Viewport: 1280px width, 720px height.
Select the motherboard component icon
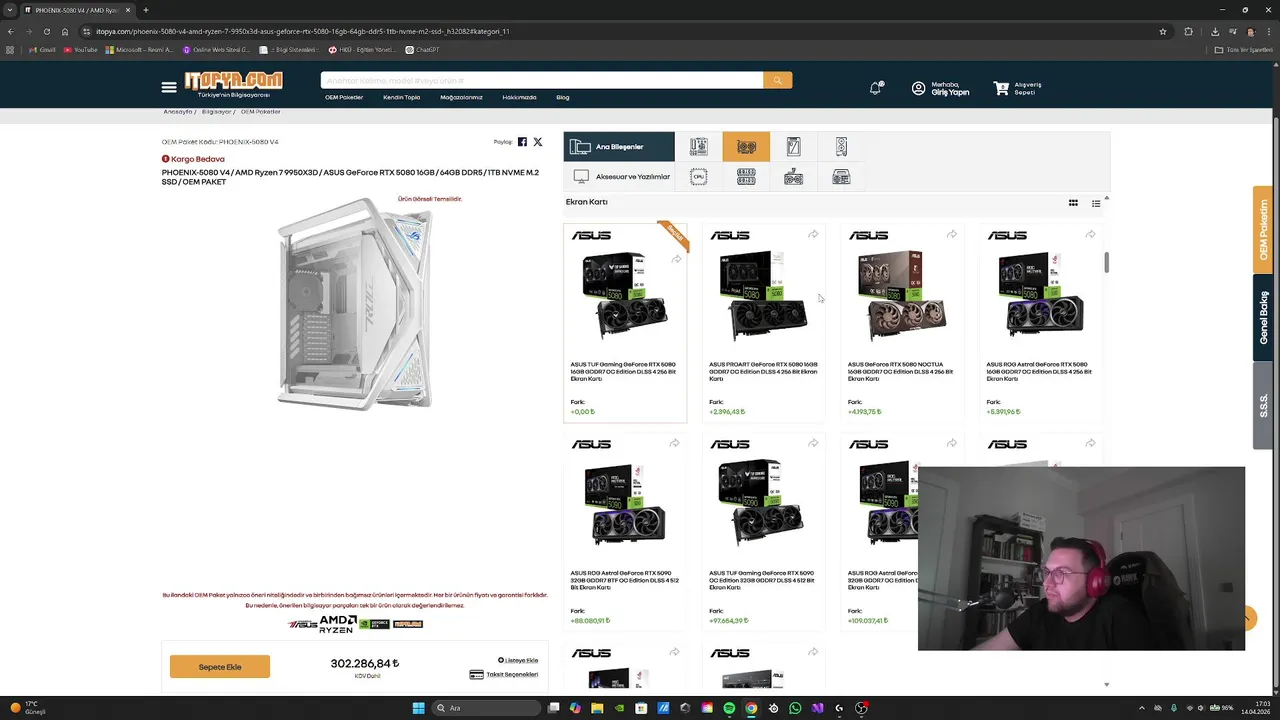click(698, 146)
